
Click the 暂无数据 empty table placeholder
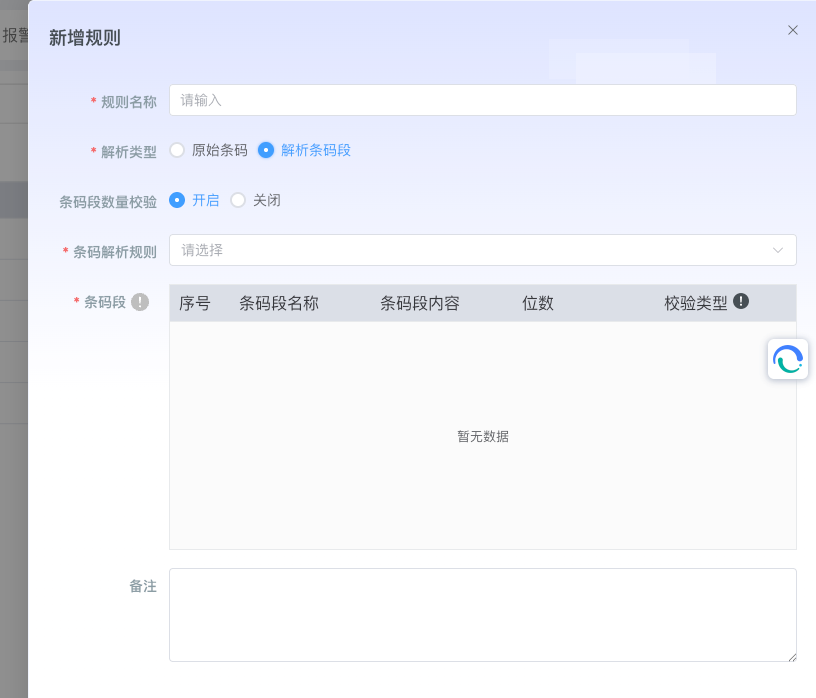483,436
